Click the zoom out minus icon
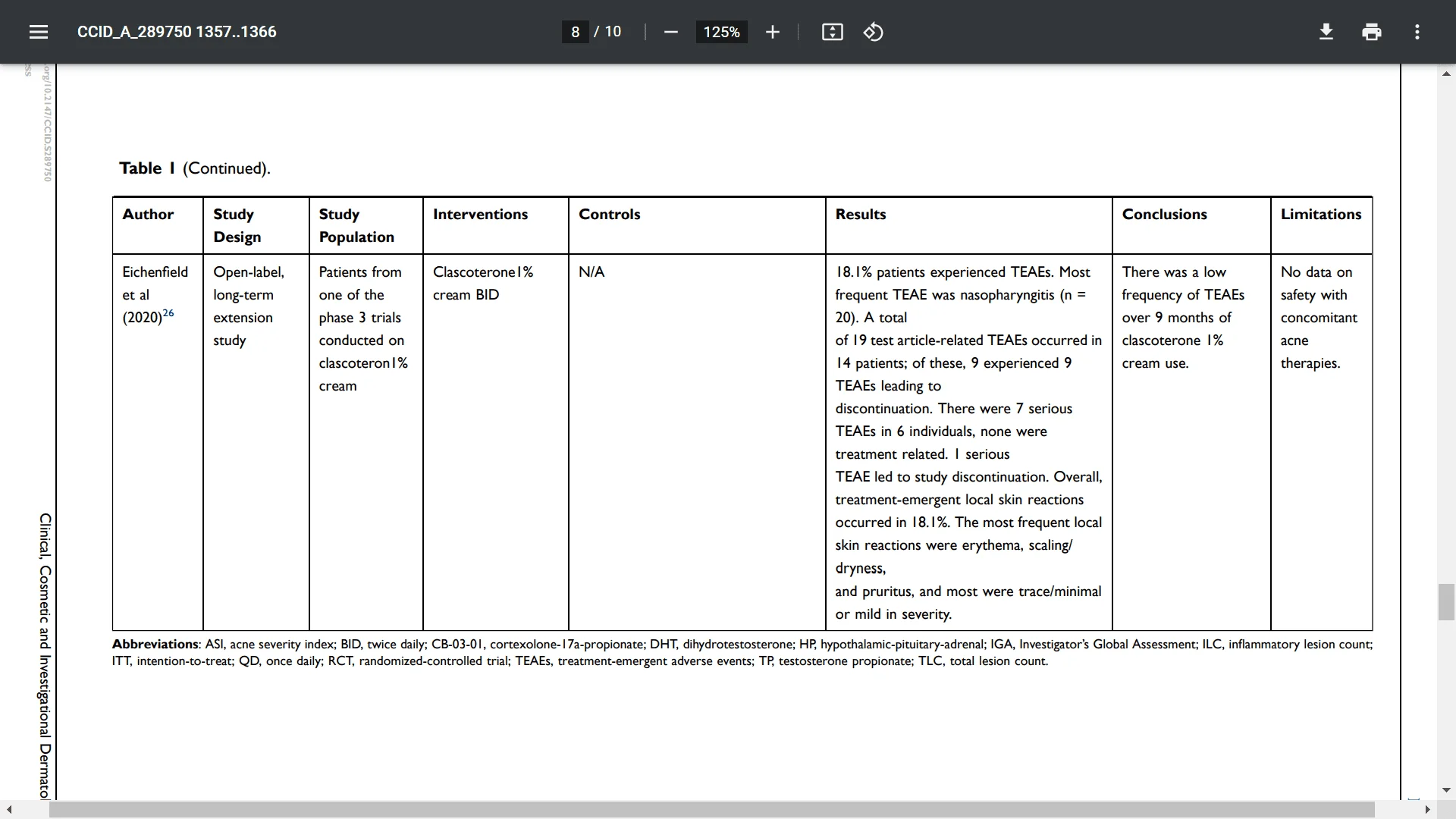The width and height of the screenshot is (1456, 819). pyautogui.click(x=670, y=32)
